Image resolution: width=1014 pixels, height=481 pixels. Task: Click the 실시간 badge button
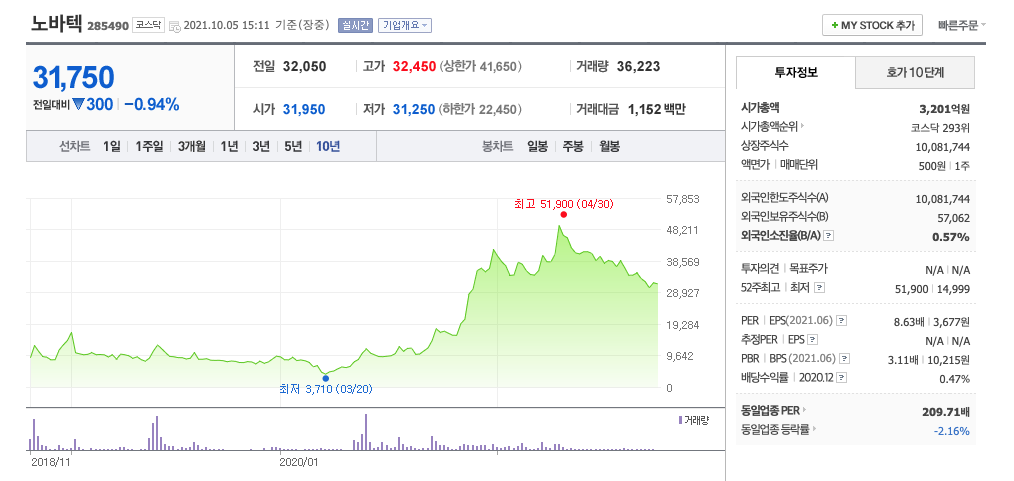(x=355, y=26)
